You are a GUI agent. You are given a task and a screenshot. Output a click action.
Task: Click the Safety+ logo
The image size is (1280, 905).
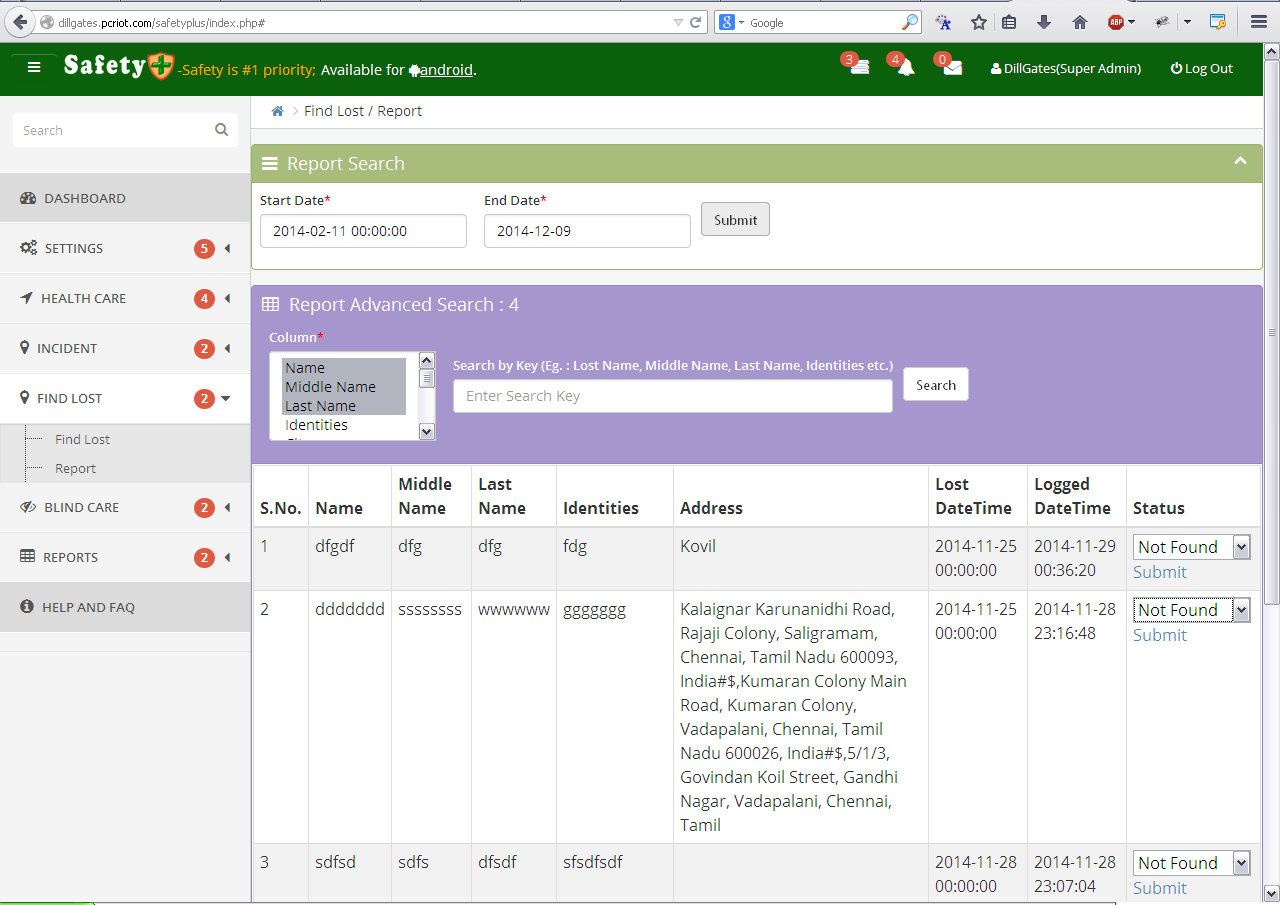tap(118, 66)
